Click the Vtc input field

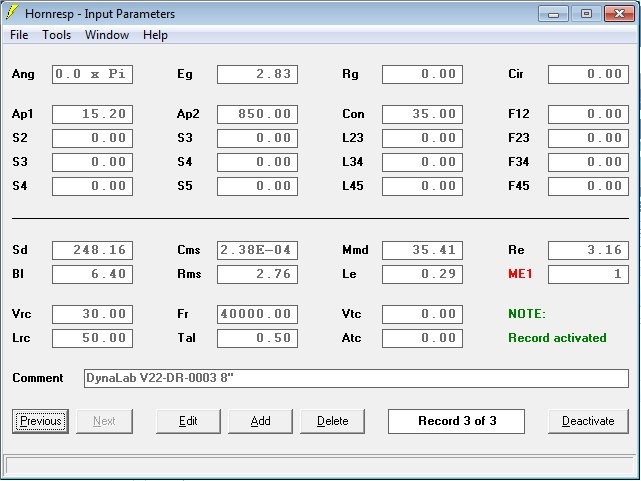click(x=422, y=314)
